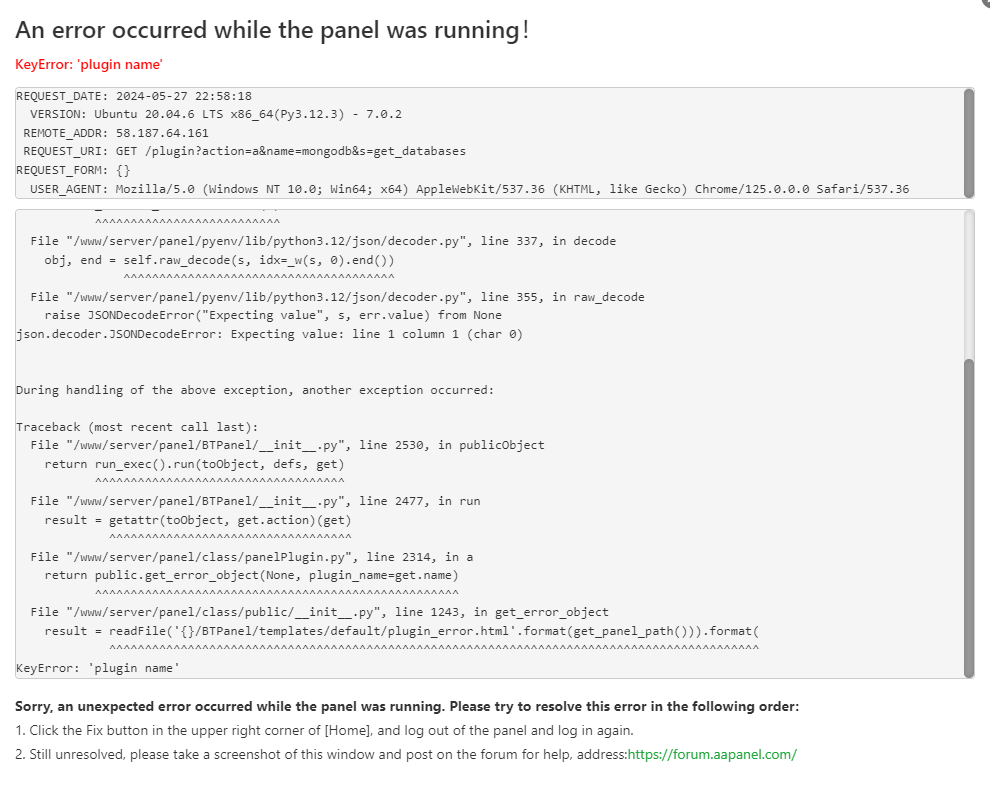Click the bold 'Sorry, an unexpected error' text
The height and width of the screenshot is (790, 990).
click(407, 706)
